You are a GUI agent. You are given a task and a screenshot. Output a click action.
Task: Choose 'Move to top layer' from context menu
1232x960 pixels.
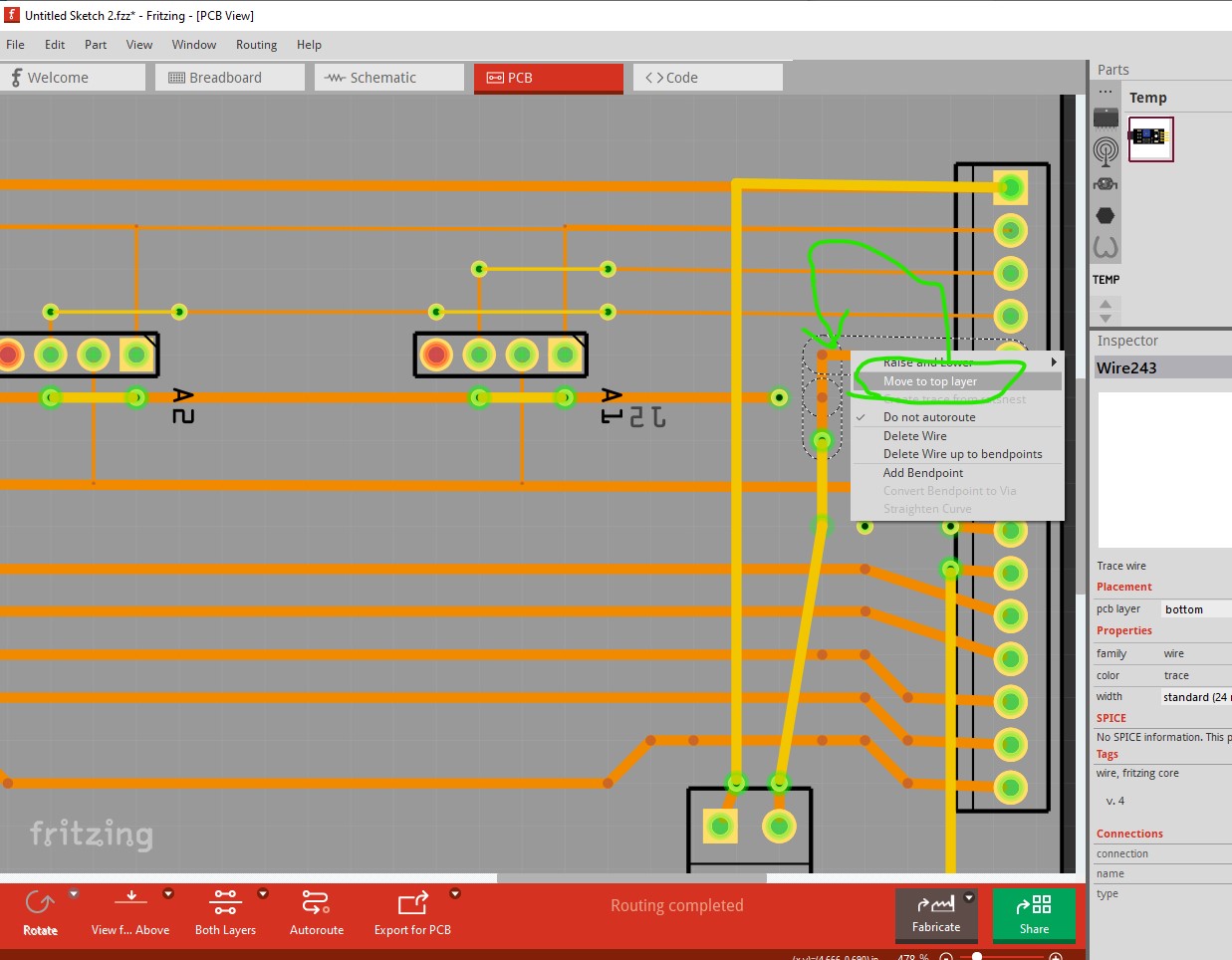coord(930,381)
